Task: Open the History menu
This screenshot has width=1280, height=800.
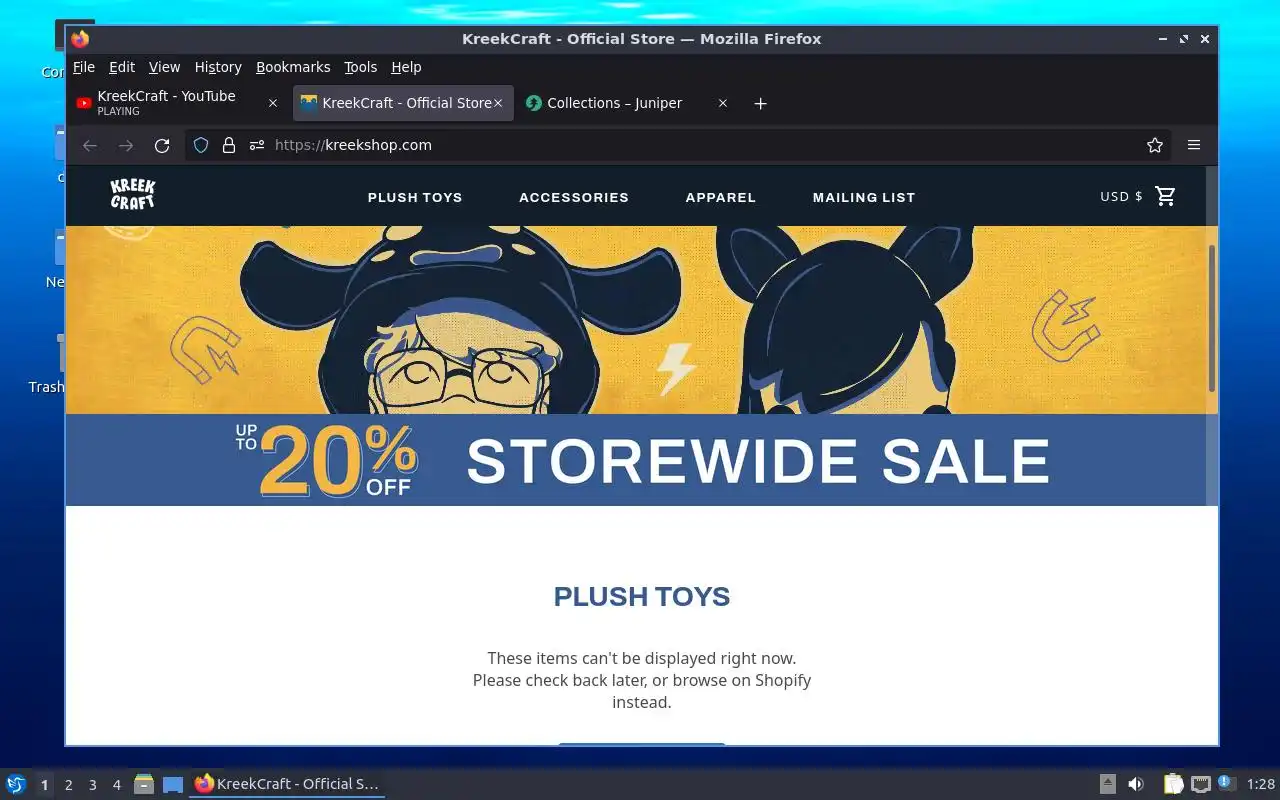Action: point(218,67)
